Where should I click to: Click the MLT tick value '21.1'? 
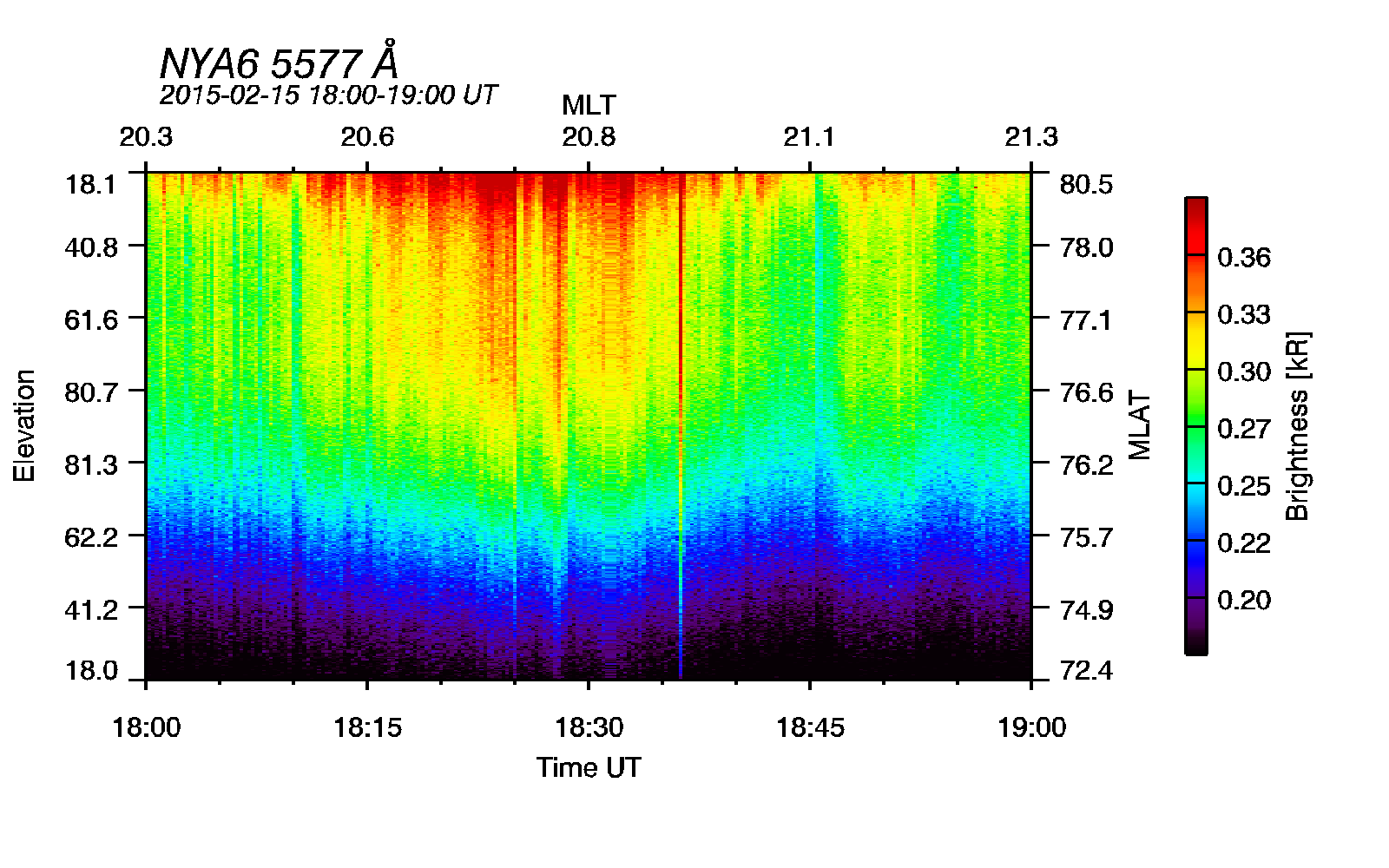click(x=809, y=137)
